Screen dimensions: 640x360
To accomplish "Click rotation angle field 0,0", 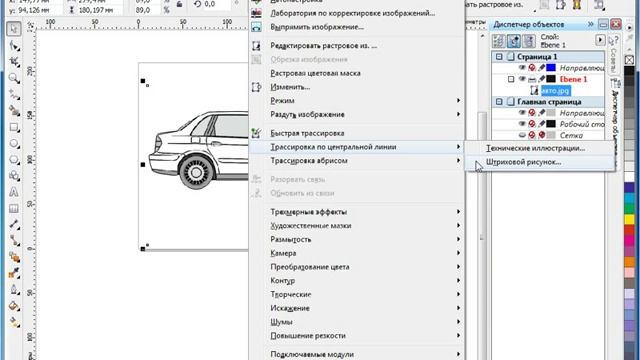I will tap(217, 4).
